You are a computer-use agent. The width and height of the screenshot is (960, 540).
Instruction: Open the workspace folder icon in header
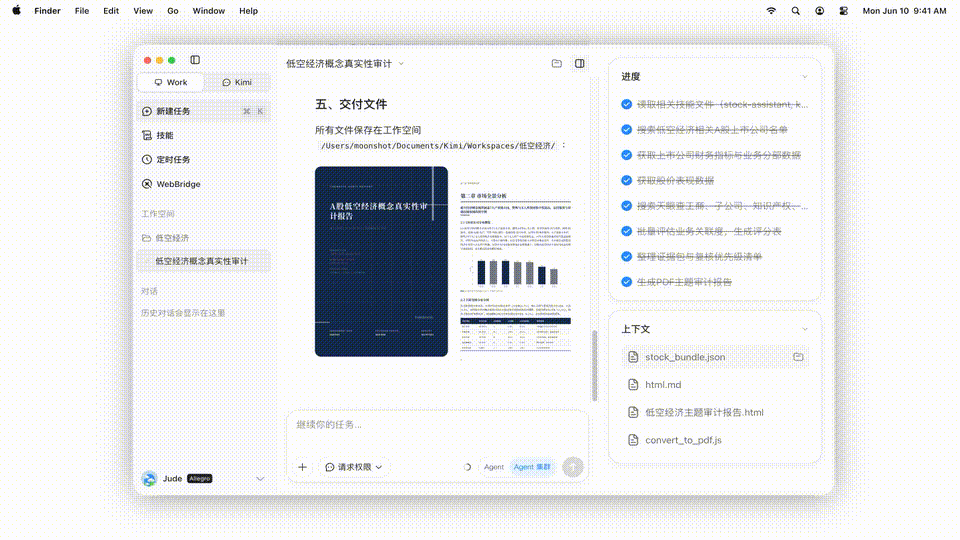point(557,64)
